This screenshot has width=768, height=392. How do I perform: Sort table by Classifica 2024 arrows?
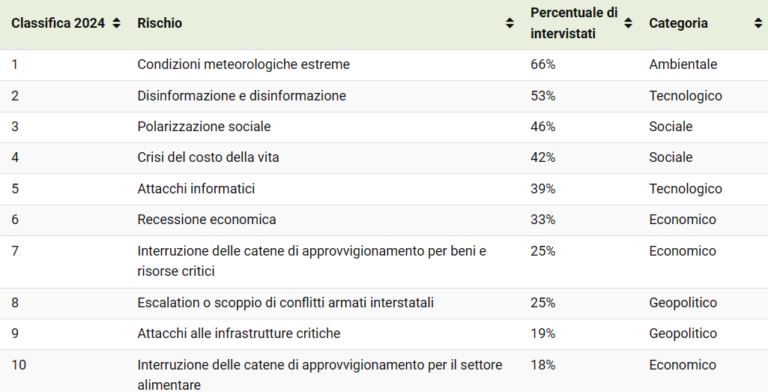[117, 23]
